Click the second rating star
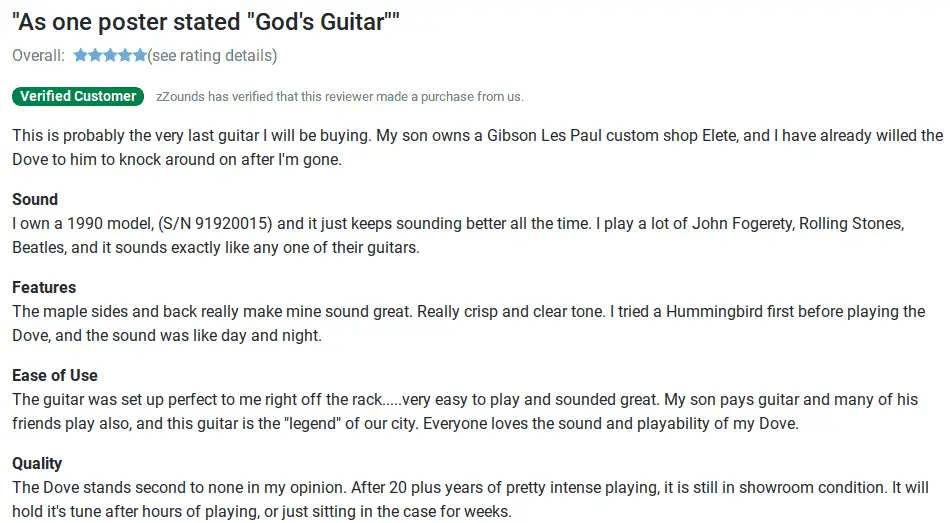This screenshot has width=950, height=523. [95, 56]
